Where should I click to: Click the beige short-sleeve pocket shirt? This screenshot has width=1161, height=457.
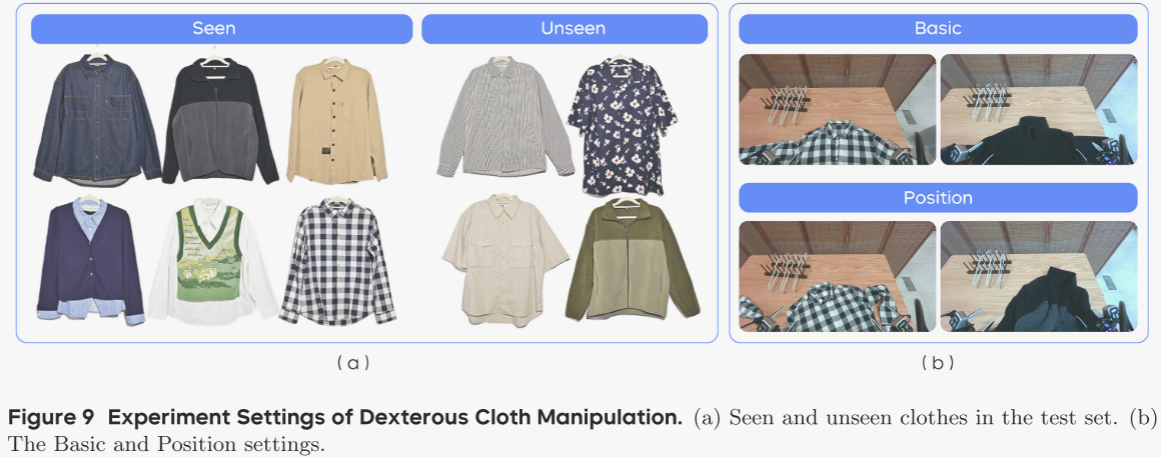(505, 259)
